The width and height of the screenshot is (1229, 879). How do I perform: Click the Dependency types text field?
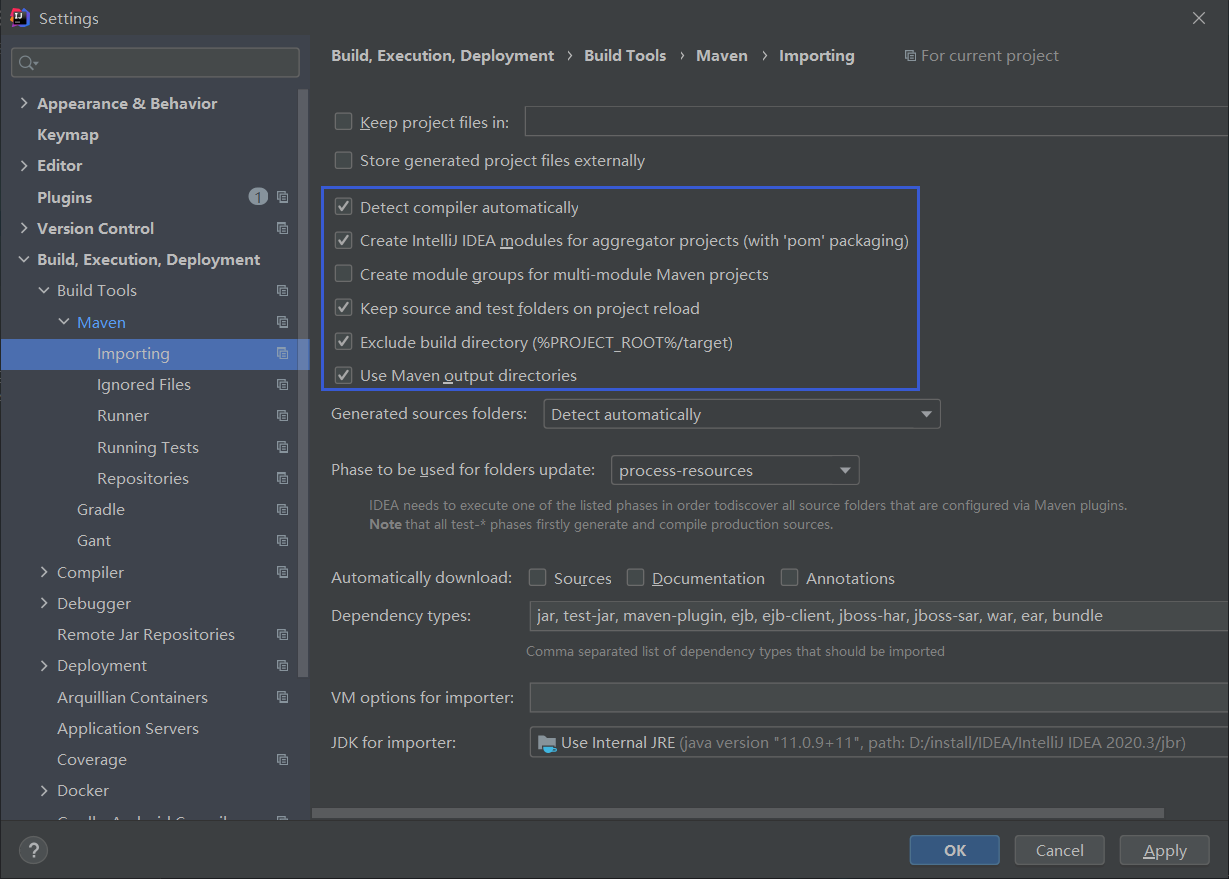[x=879, y=616]
